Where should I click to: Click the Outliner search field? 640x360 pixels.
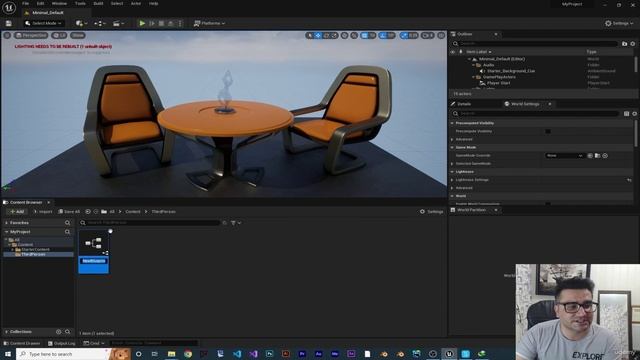[536, 43]
